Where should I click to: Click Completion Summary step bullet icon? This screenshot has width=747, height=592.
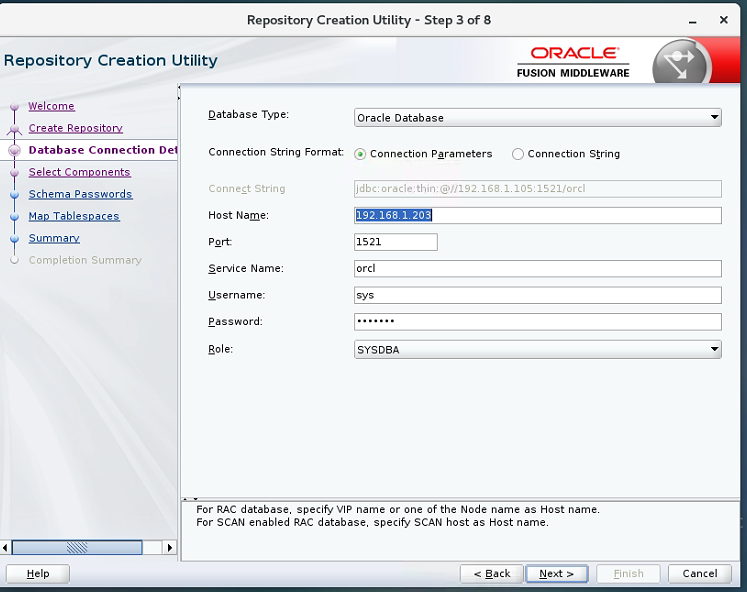[15, 260]
